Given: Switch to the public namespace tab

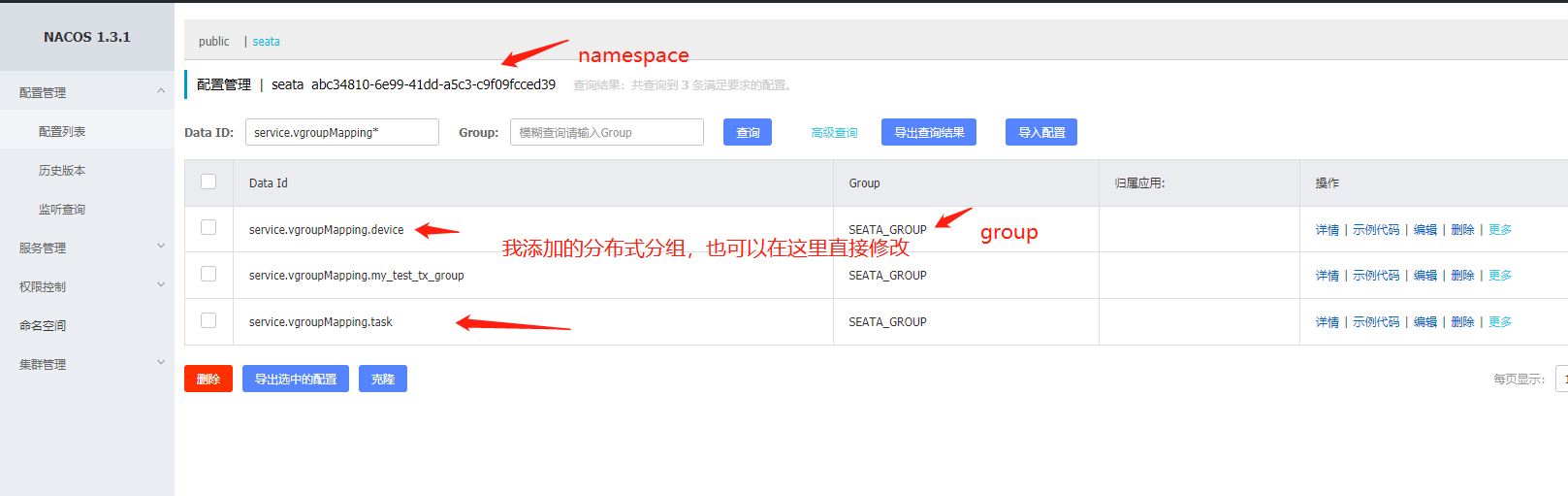Looking at the screenshot, I should tap(213, 42).
